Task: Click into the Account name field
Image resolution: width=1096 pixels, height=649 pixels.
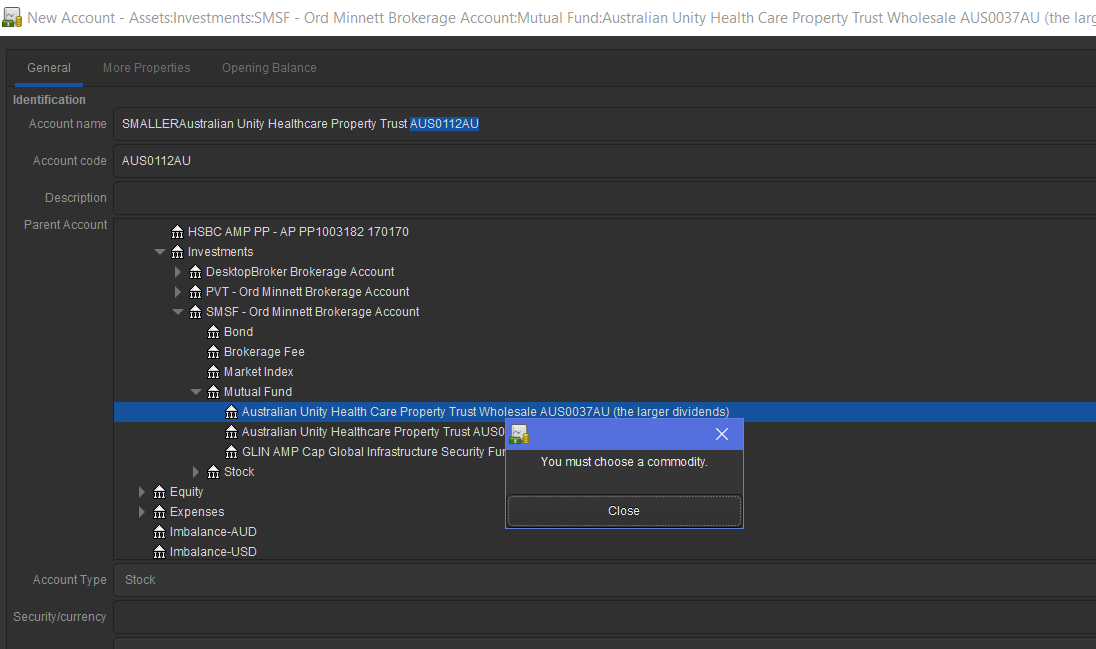Action: tap(605, 124)
